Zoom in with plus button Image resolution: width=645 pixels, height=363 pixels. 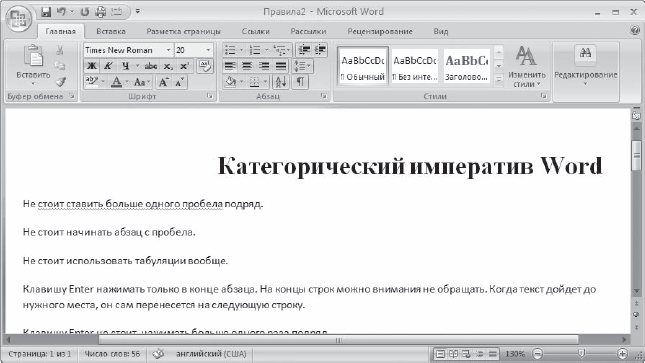pos(622,354)
